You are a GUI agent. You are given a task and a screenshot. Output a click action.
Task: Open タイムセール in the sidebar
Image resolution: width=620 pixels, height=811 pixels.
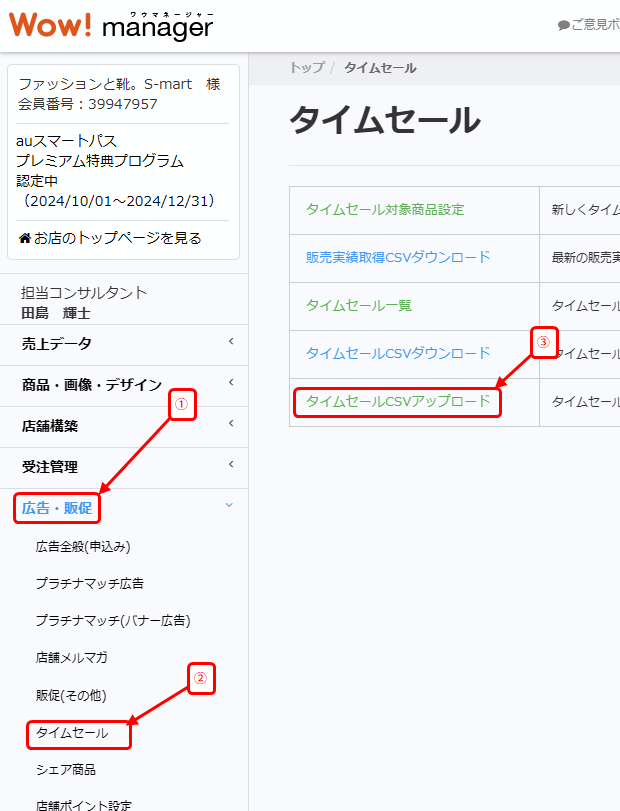pos(72,733)
